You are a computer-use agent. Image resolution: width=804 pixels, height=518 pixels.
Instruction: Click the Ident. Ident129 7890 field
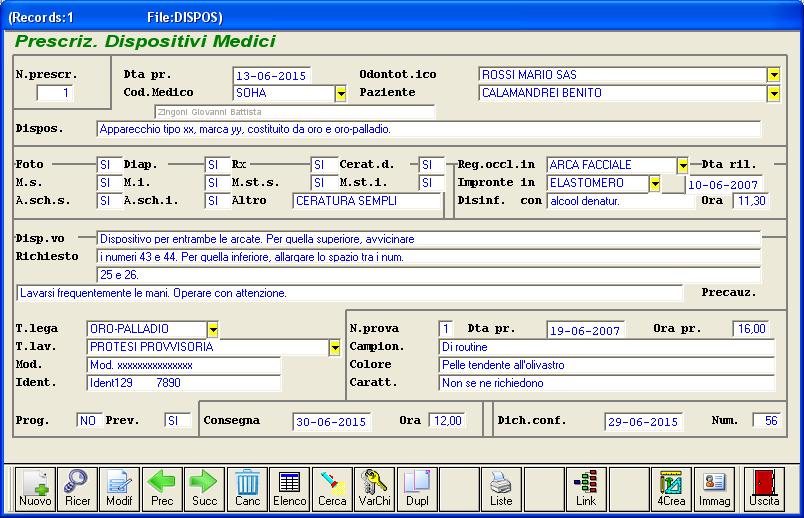(184, 383)
